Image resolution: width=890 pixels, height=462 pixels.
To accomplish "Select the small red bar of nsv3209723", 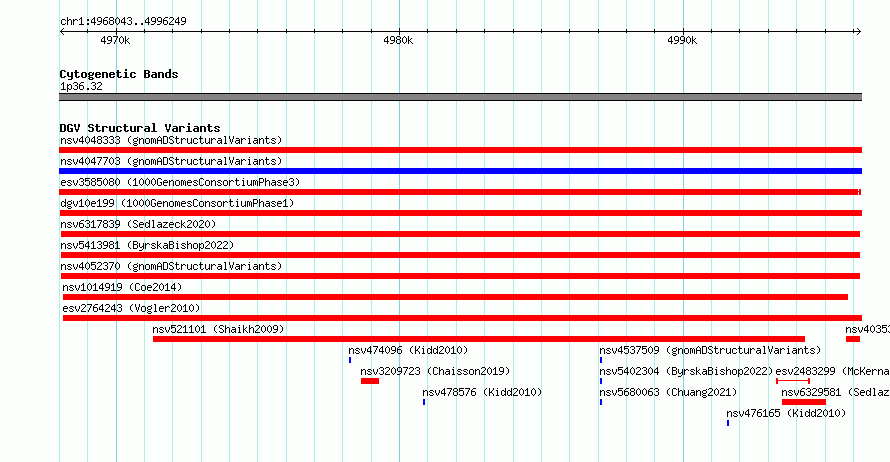I will (x=370, y=381).
